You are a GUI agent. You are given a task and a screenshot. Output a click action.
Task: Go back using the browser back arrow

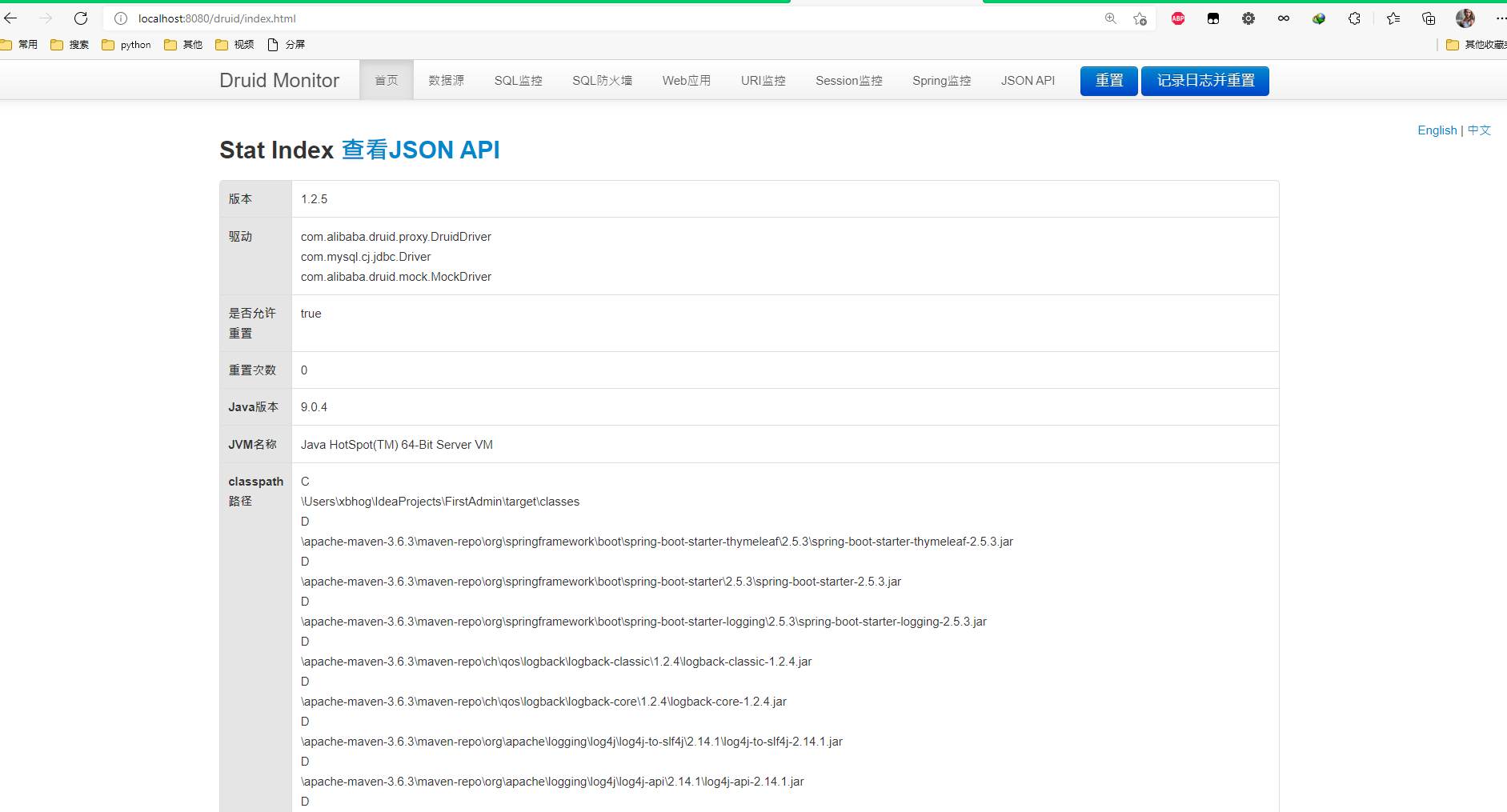[10, 18]
